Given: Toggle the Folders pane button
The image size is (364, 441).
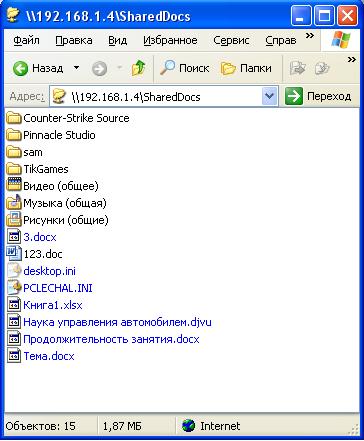Looking at the screenshot, I should pyautogui.click(x=246, y=68).
